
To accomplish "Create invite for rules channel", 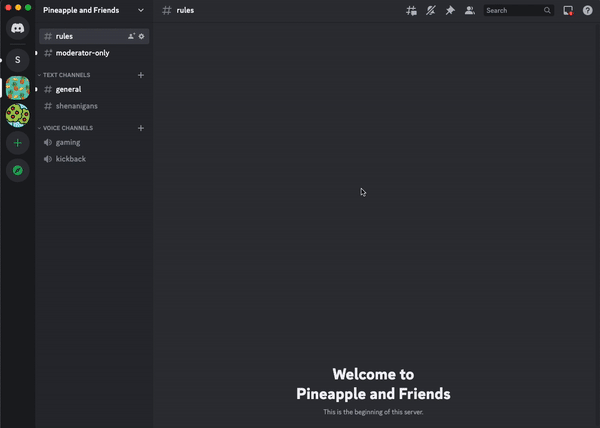I will [x=131, y=36].
